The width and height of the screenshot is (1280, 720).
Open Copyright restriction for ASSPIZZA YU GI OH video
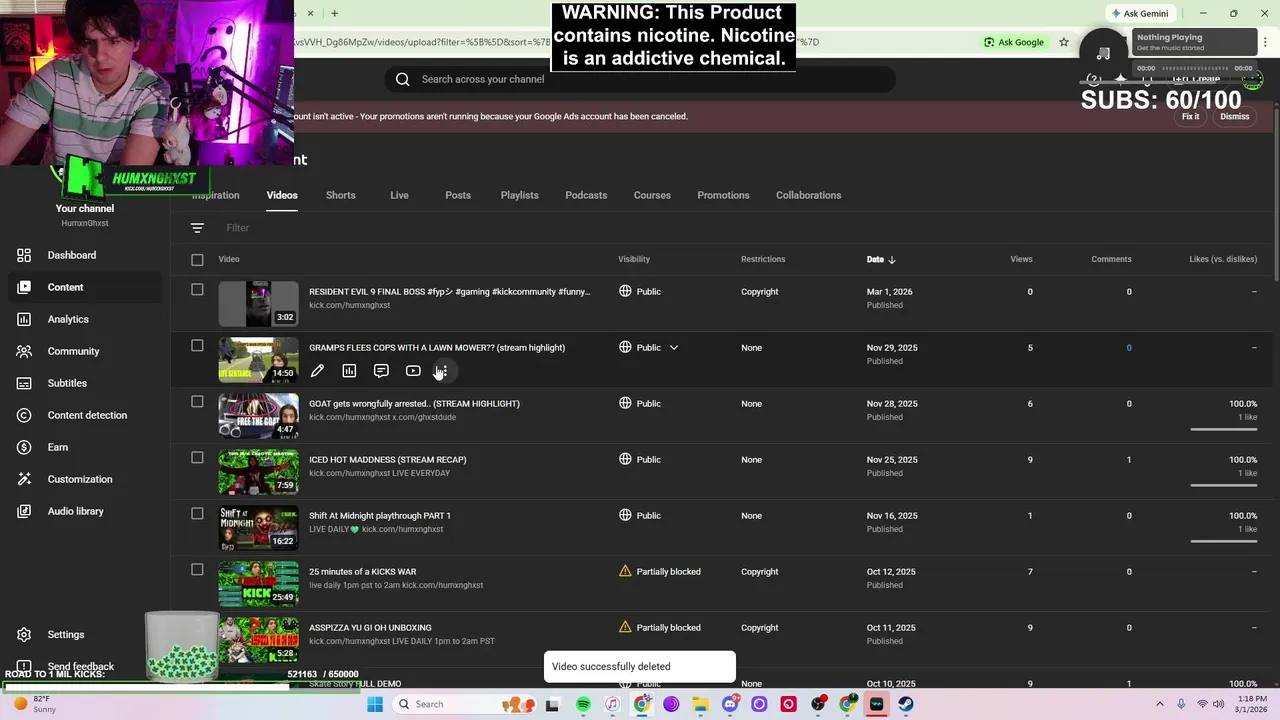pos(759,628)
